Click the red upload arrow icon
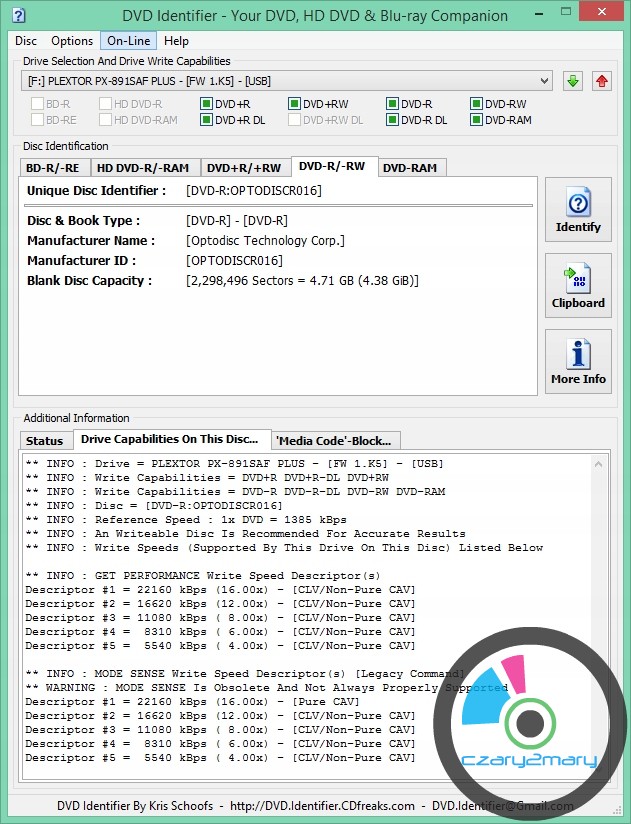 pyautogui.click(x=601, y=81)
